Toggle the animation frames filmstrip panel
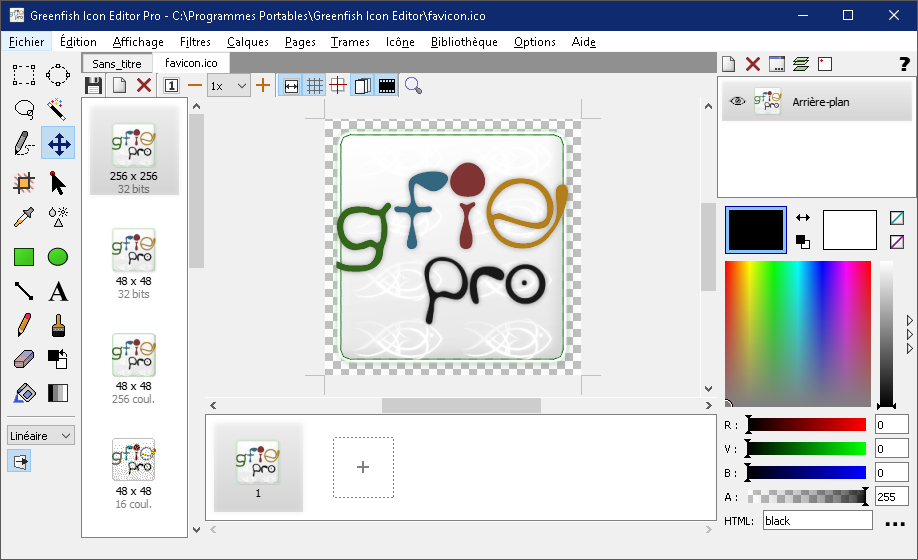This screenshot has height=560, width=918. (x=387, y=86)
